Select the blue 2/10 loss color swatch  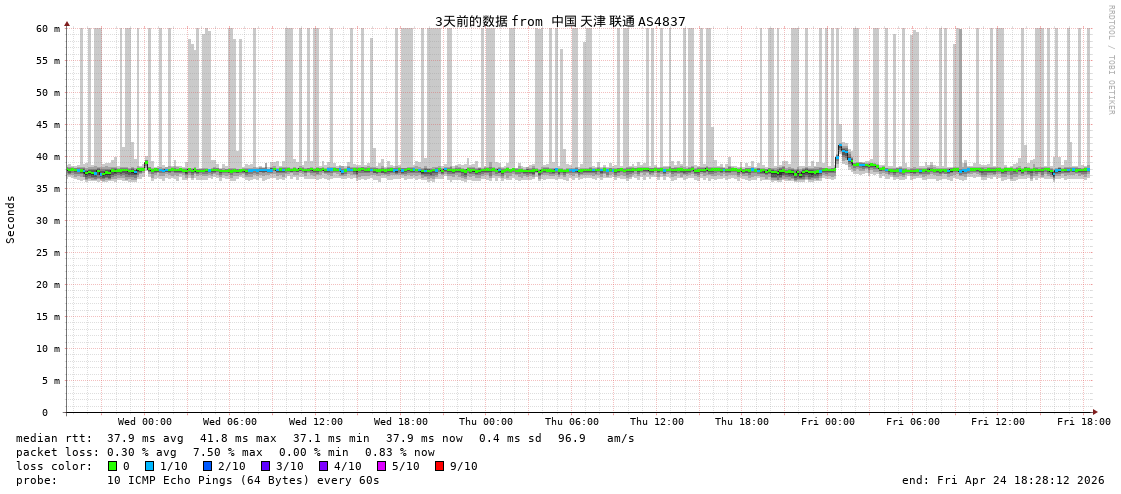pos(208,466)
